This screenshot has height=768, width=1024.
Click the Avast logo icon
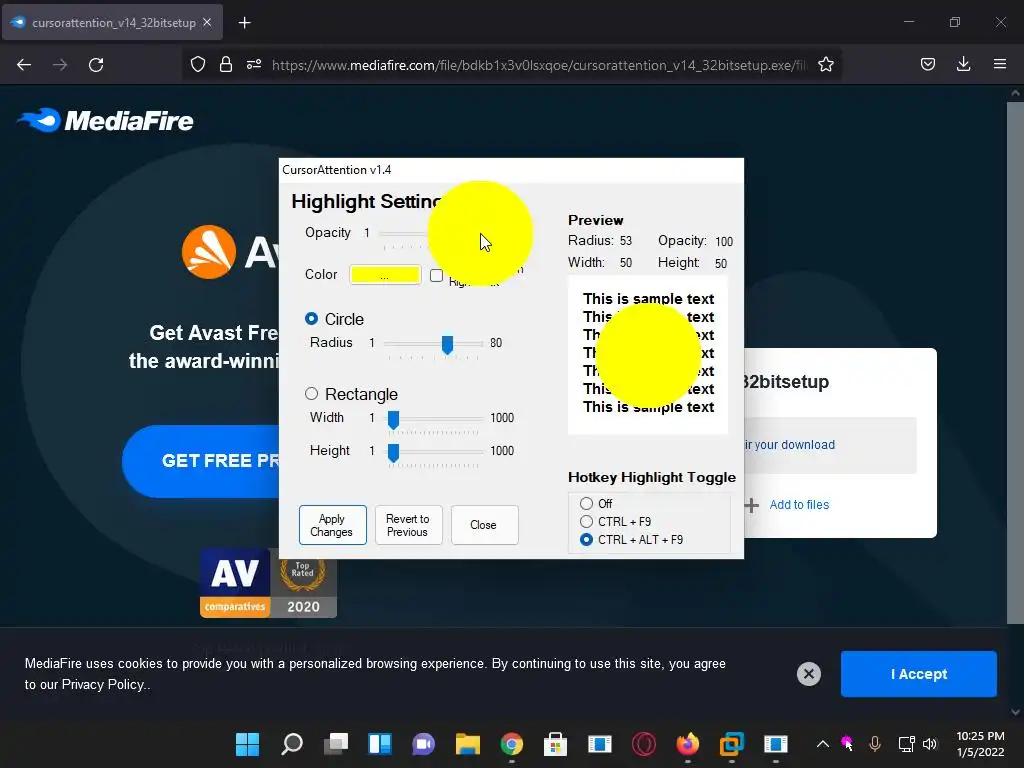point(209,252)
